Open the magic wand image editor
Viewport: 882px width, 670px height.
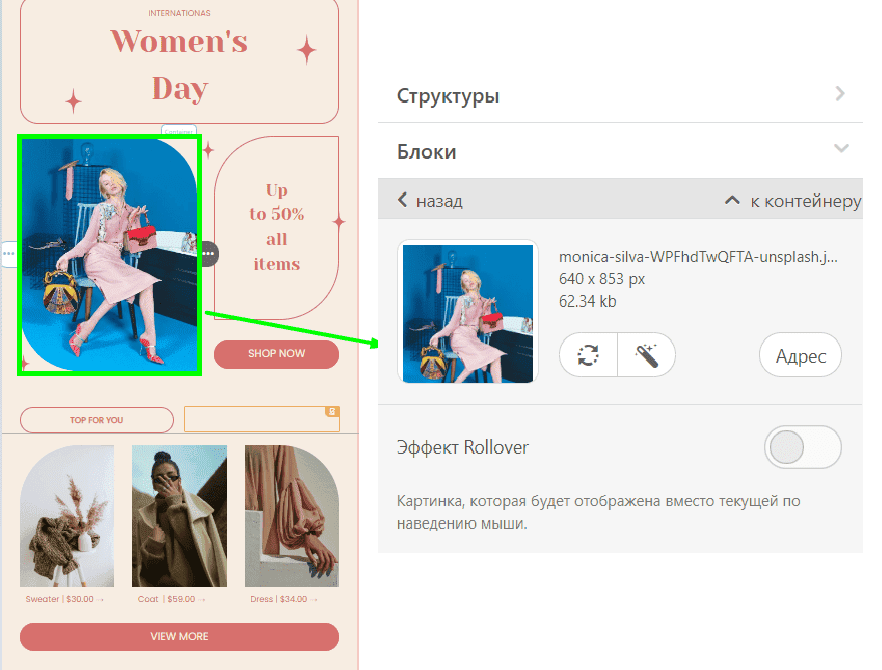click(647, 355)
